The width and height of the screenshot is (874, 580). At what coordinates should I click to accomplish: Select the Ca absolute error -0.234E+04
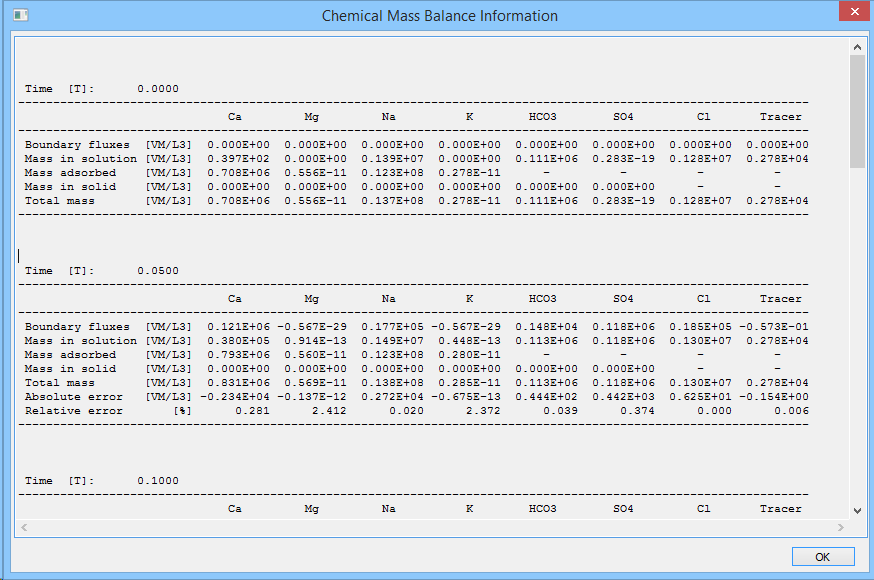[x=235, y=397]
